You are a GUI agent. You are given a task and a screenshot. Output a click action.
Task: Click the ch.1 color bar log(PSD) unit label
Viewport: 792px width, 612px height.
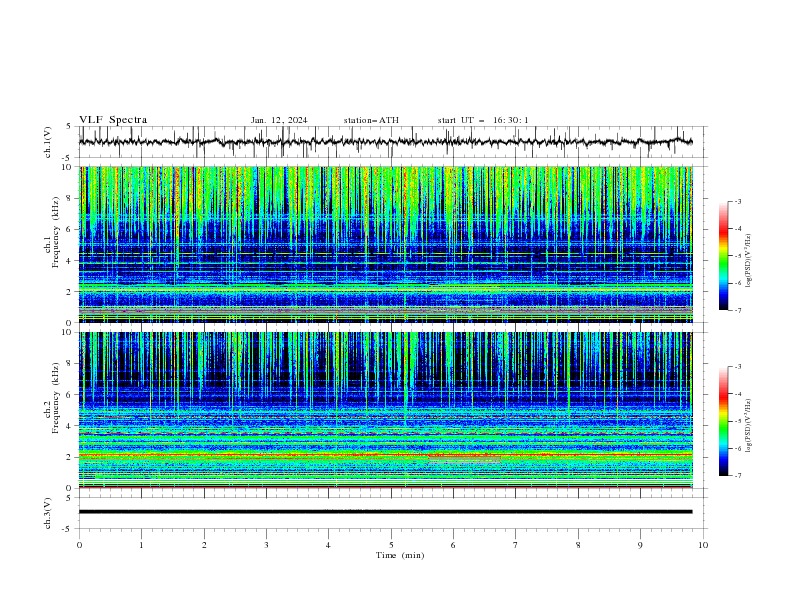pyautogui.click(x=749, y=261)
